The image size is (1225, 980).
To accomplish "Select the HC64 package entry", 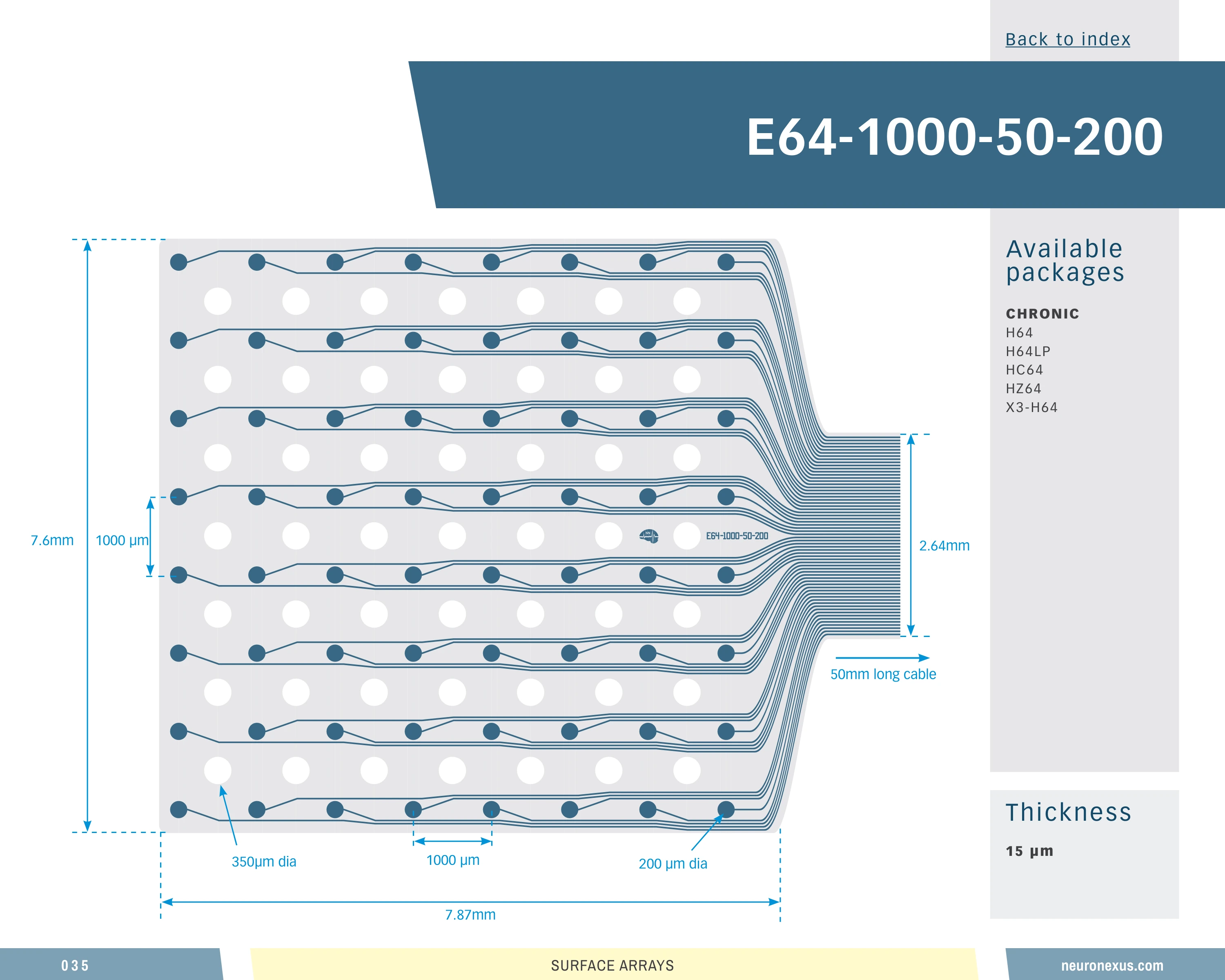I will [x=1025, y=370].
